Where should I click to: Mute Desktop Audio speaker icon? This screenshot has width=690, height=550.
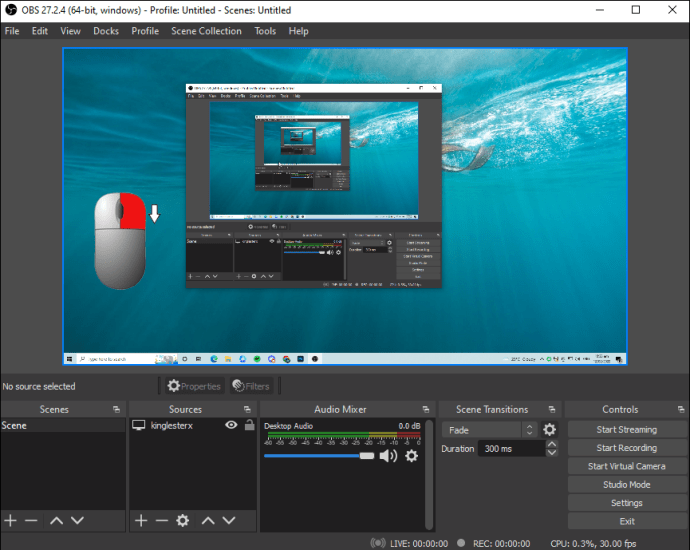388,456
